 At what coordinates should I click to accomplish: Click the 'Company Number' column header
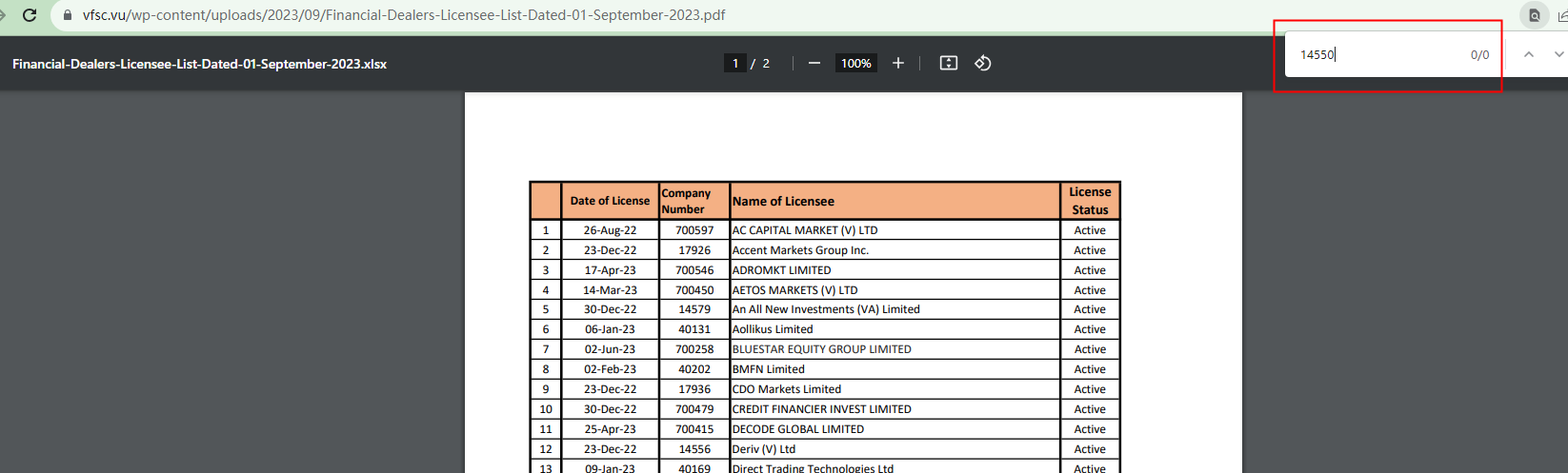click(x=694, y=201)
